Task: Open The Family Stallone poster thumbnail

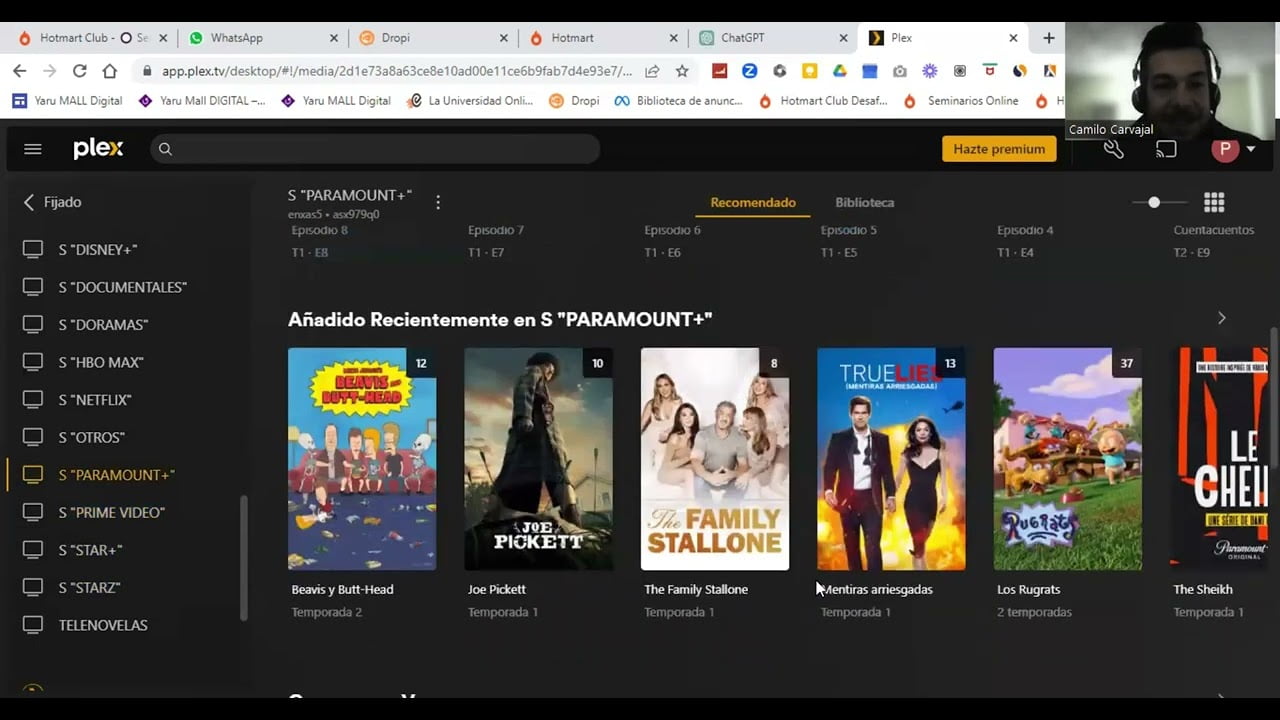Action: [714, 459]
